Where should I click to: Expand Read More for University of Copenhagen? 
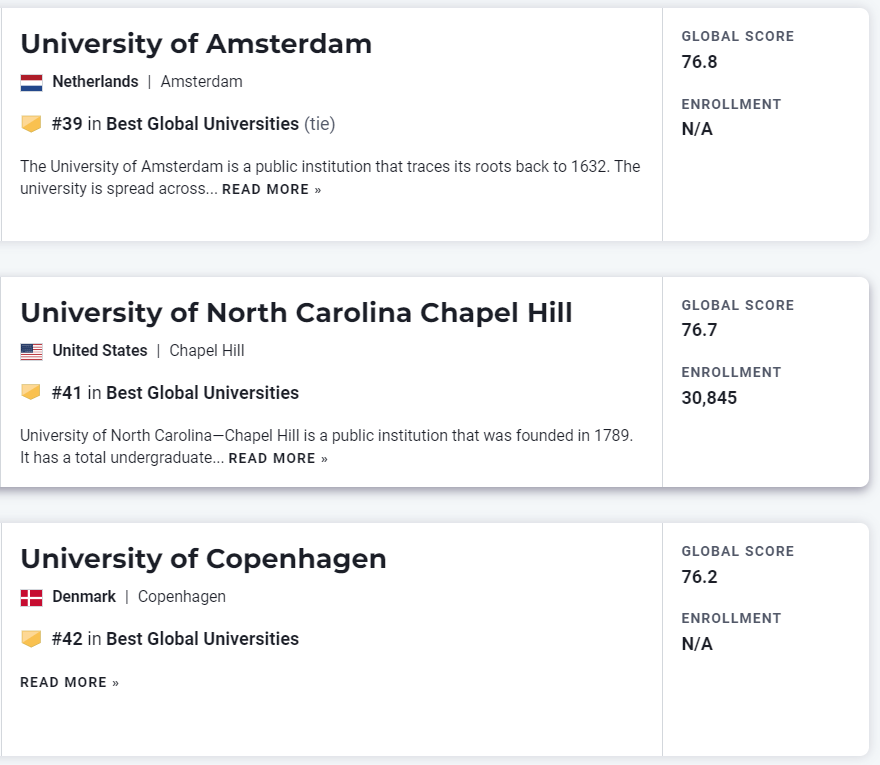click(69, 683)
